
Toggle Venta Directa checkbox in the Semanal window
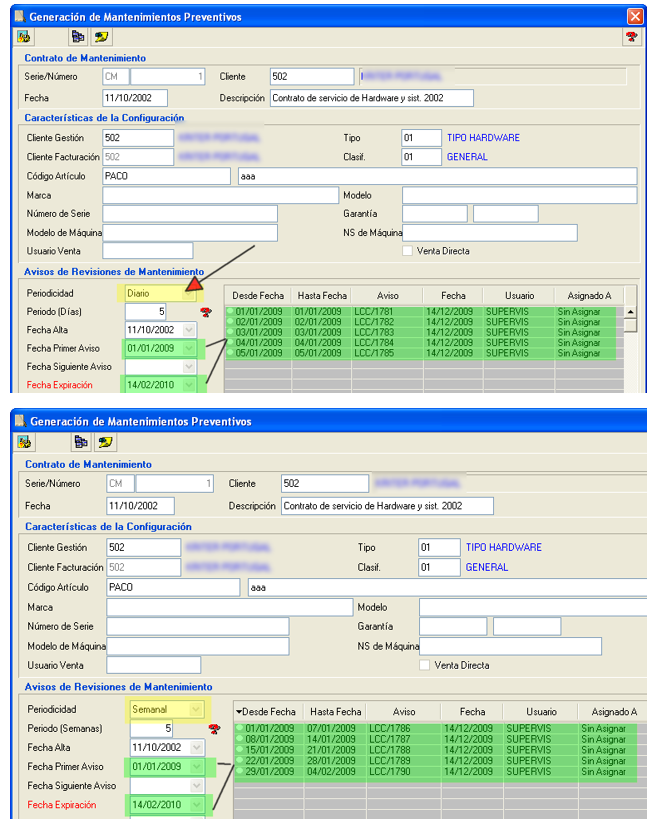(x=424, y=665)
